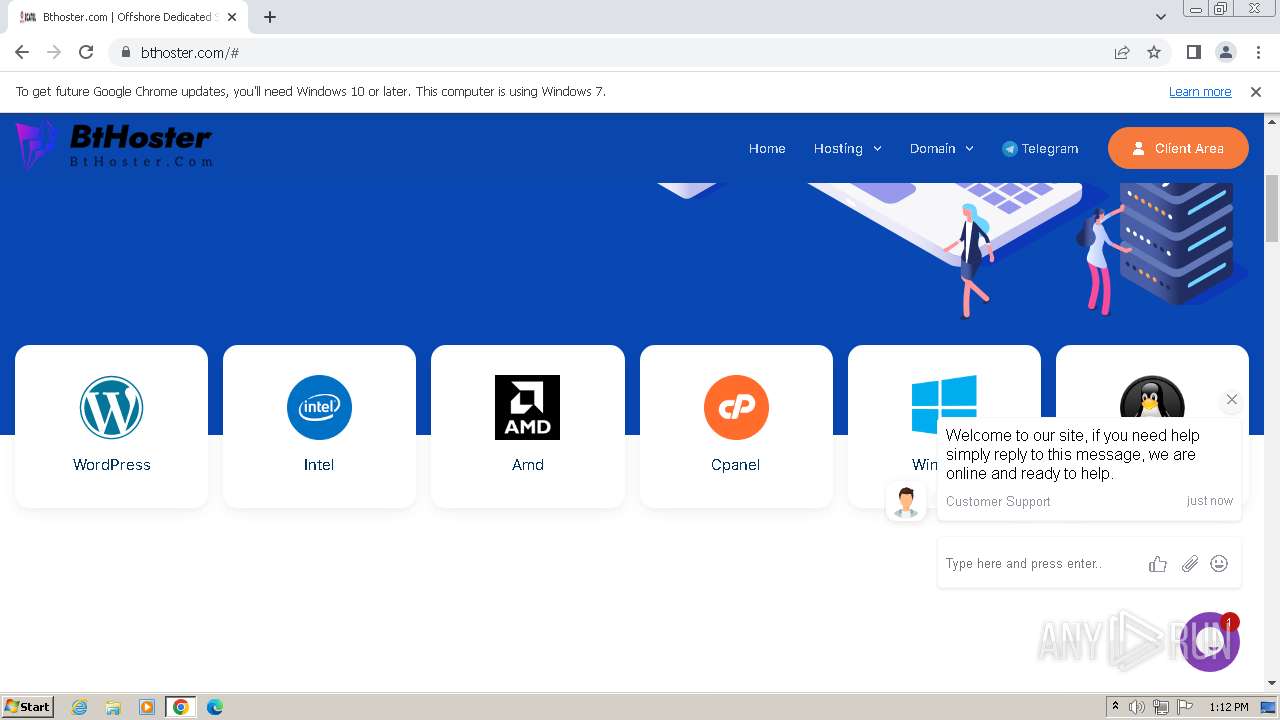
Task: Click the Telegram icon in navigation
Action: [x=1010, y=148]
